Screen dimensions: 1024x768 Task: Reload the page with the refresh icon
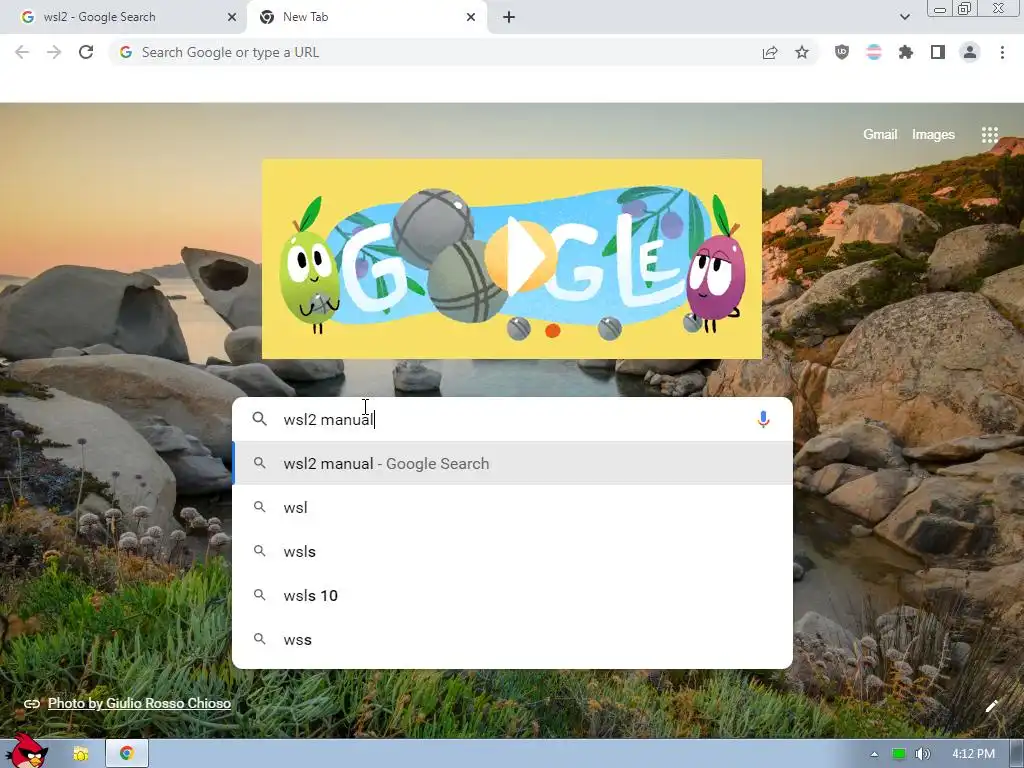[86, 52]
